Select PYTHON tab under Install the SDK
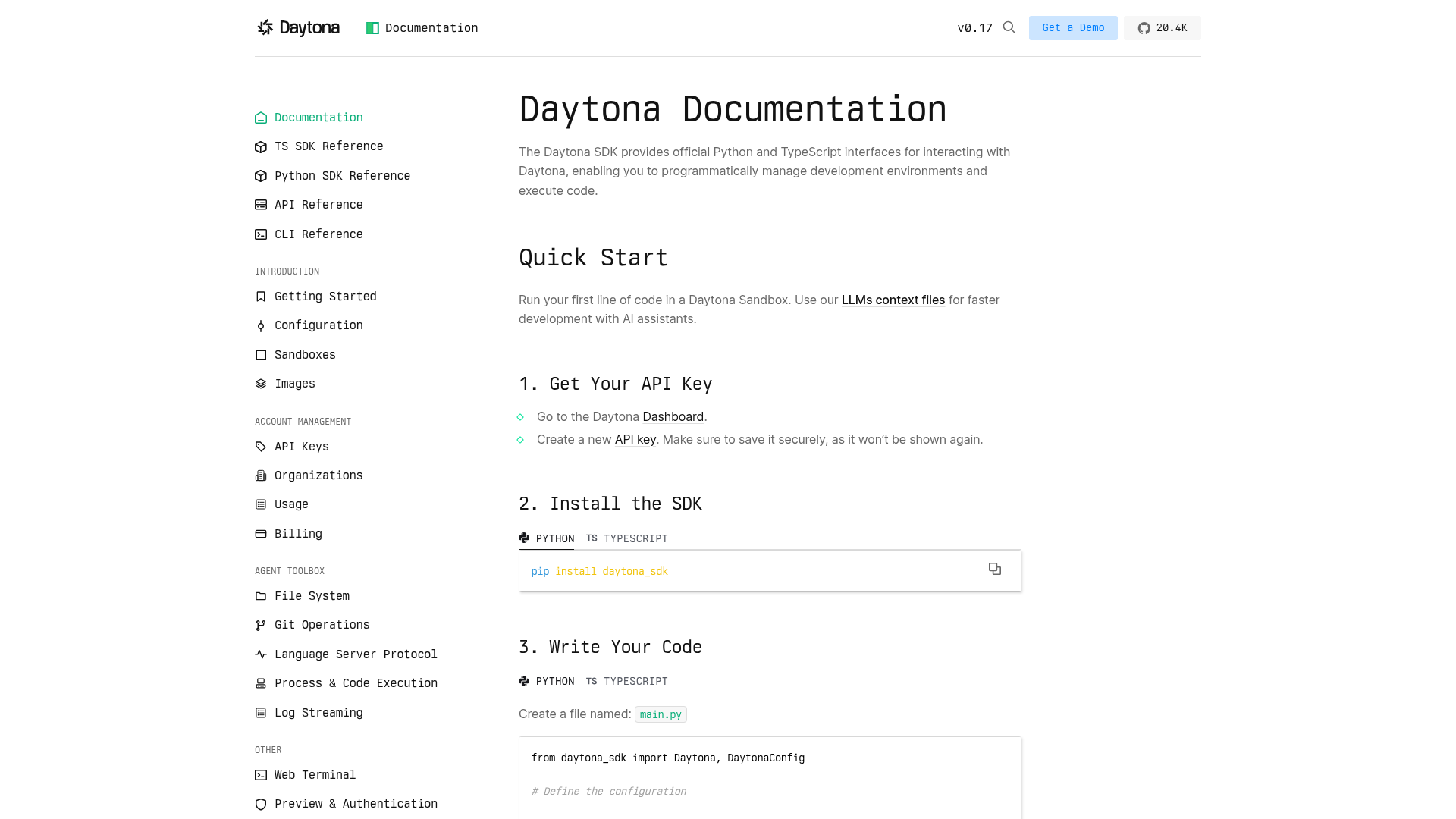This screenshot has width=1456, height=819. (547, 538)
